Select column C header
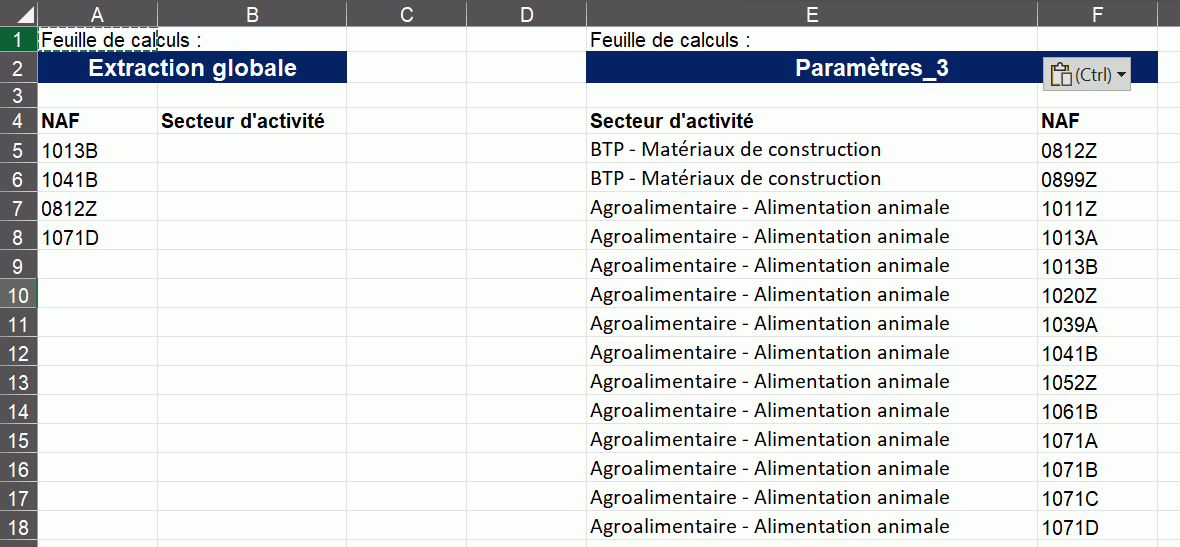The height and width of the screenshot is (547, 1180). pos(406,14)
